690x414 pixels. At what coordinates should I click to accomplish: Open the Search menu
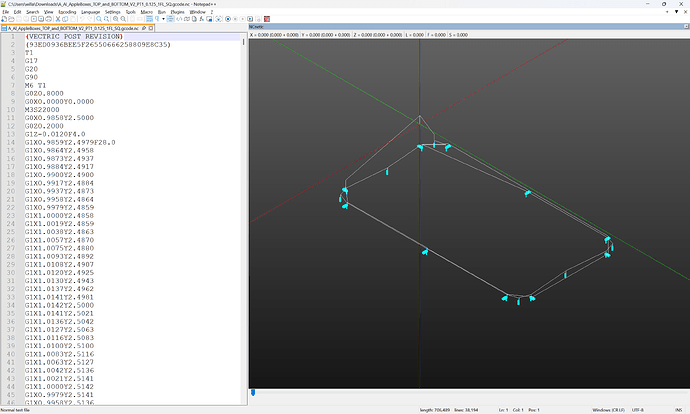coord(33,12)
